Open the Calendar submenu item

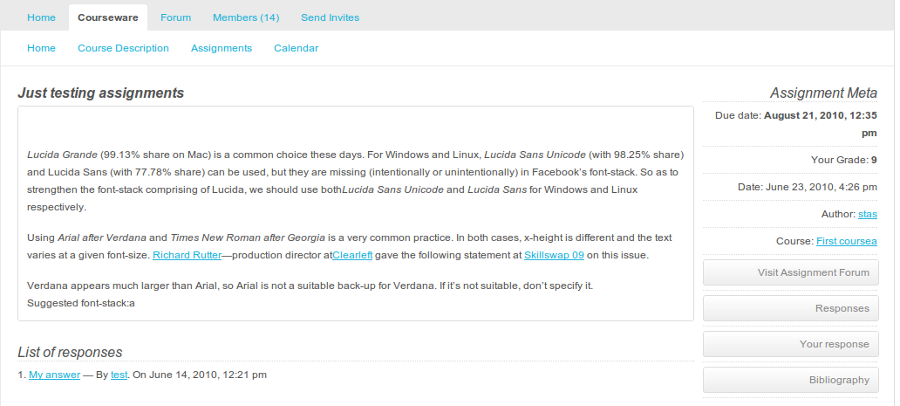(x=296, y=48)
